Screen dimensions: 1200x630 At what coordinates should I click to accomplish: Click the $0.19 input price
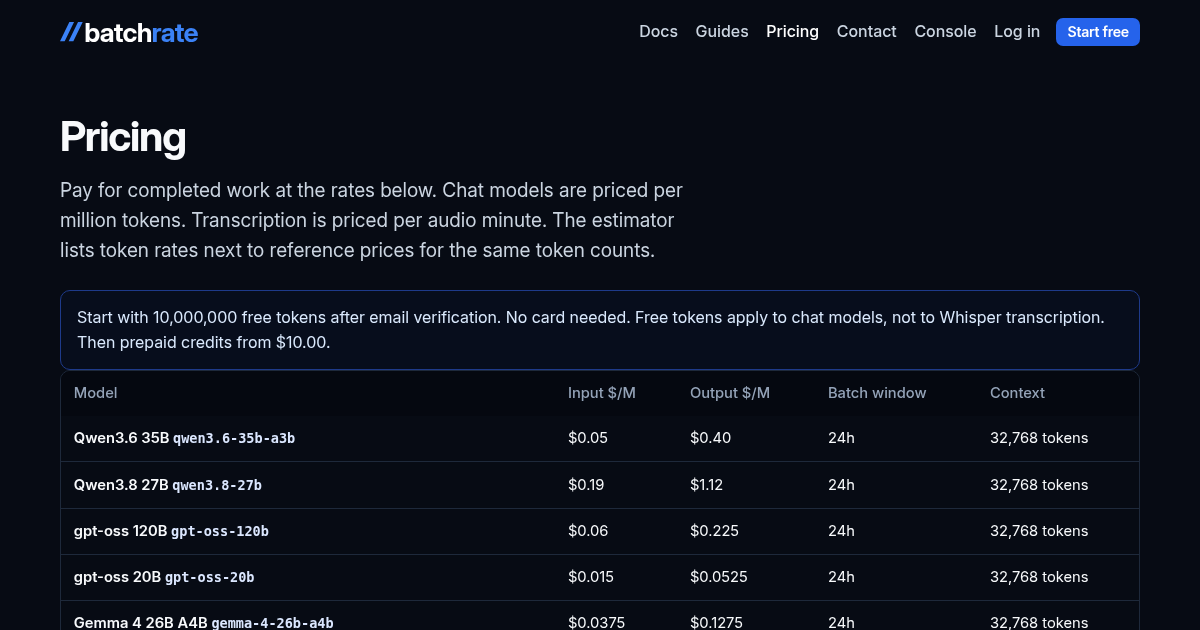tap(587, 485)
